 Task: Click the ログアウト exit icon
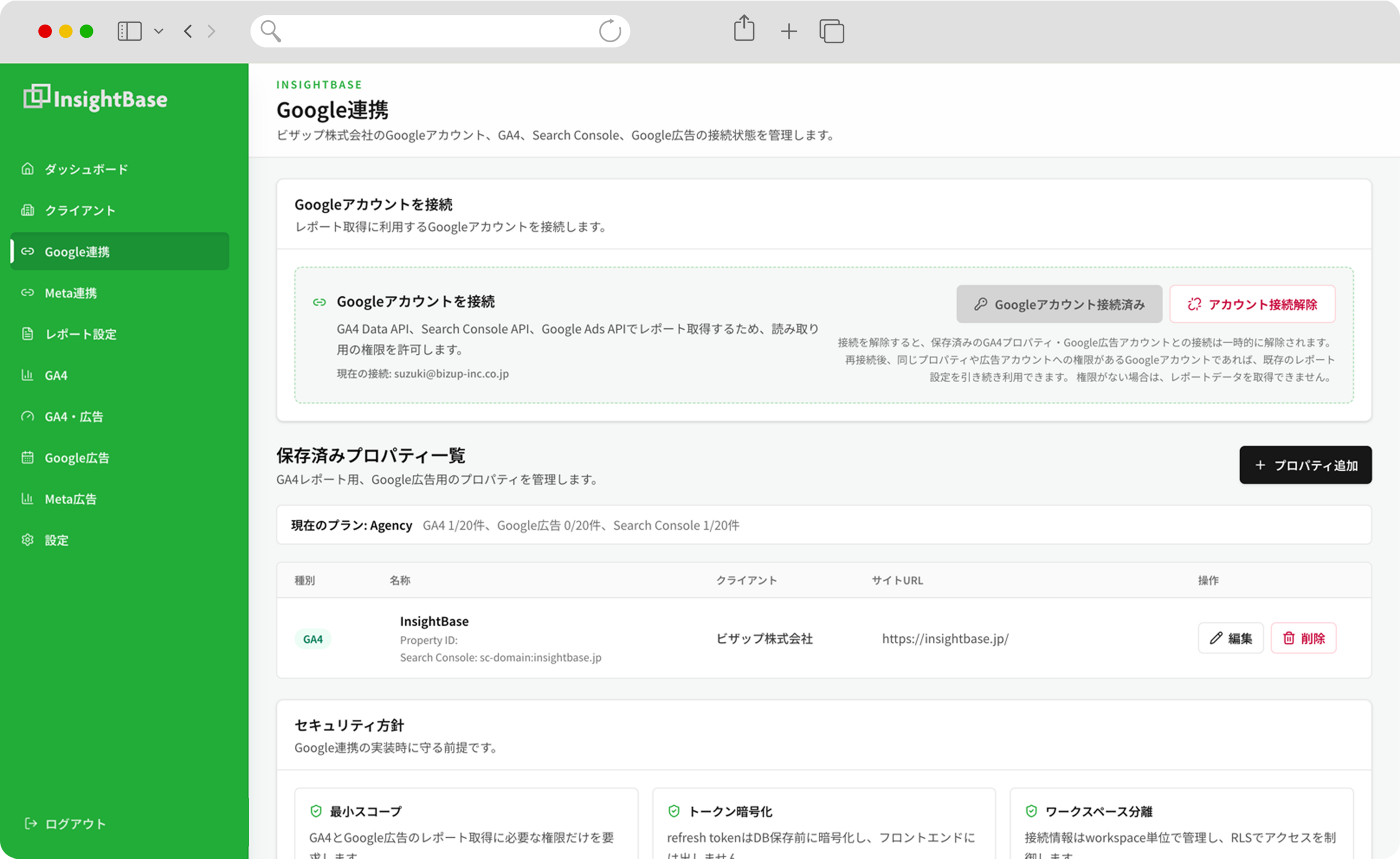pyautogui.click(x=31, y=824)
